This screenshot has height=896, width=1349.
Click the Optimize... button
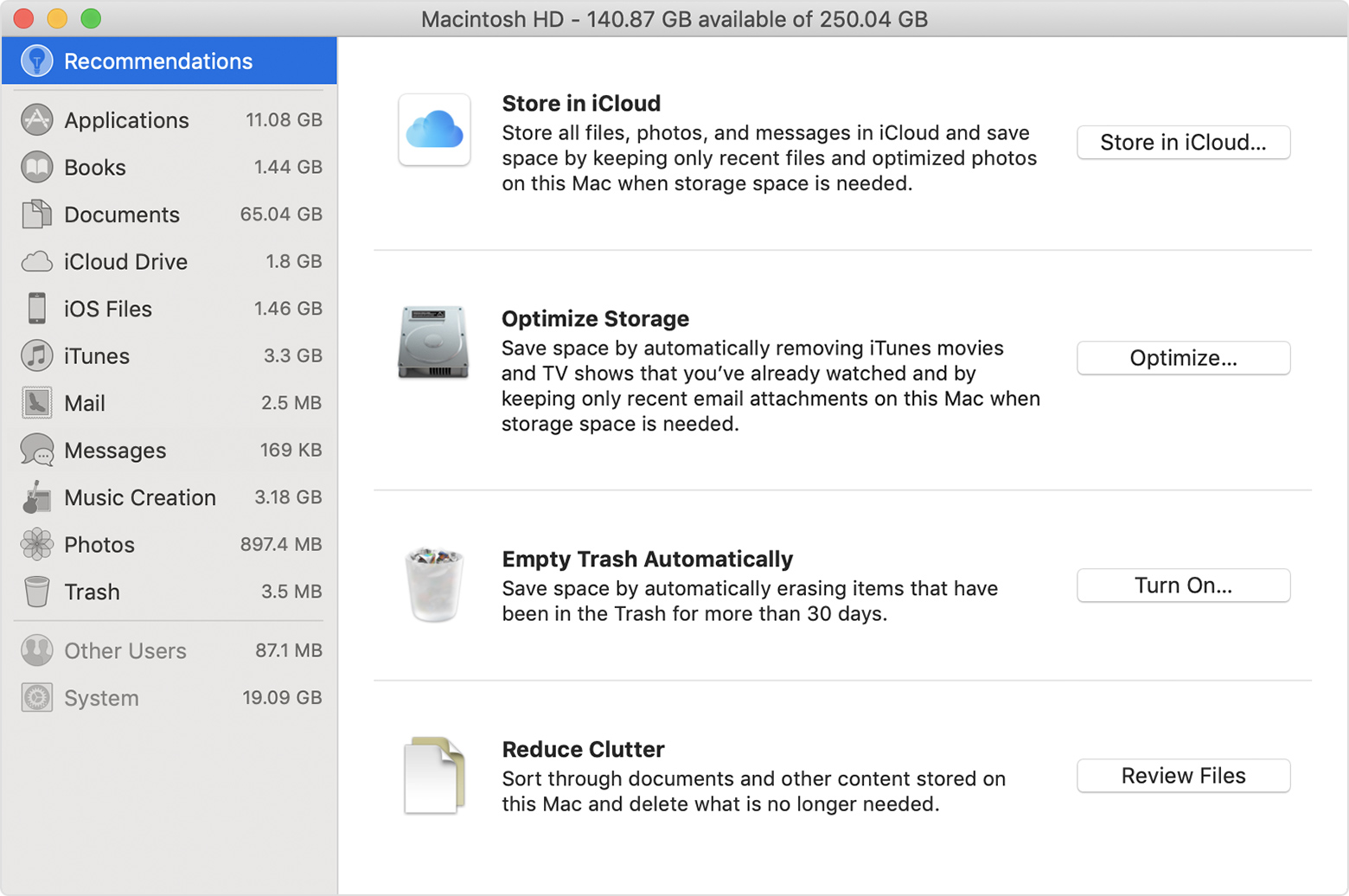(x=1183, y=358)
